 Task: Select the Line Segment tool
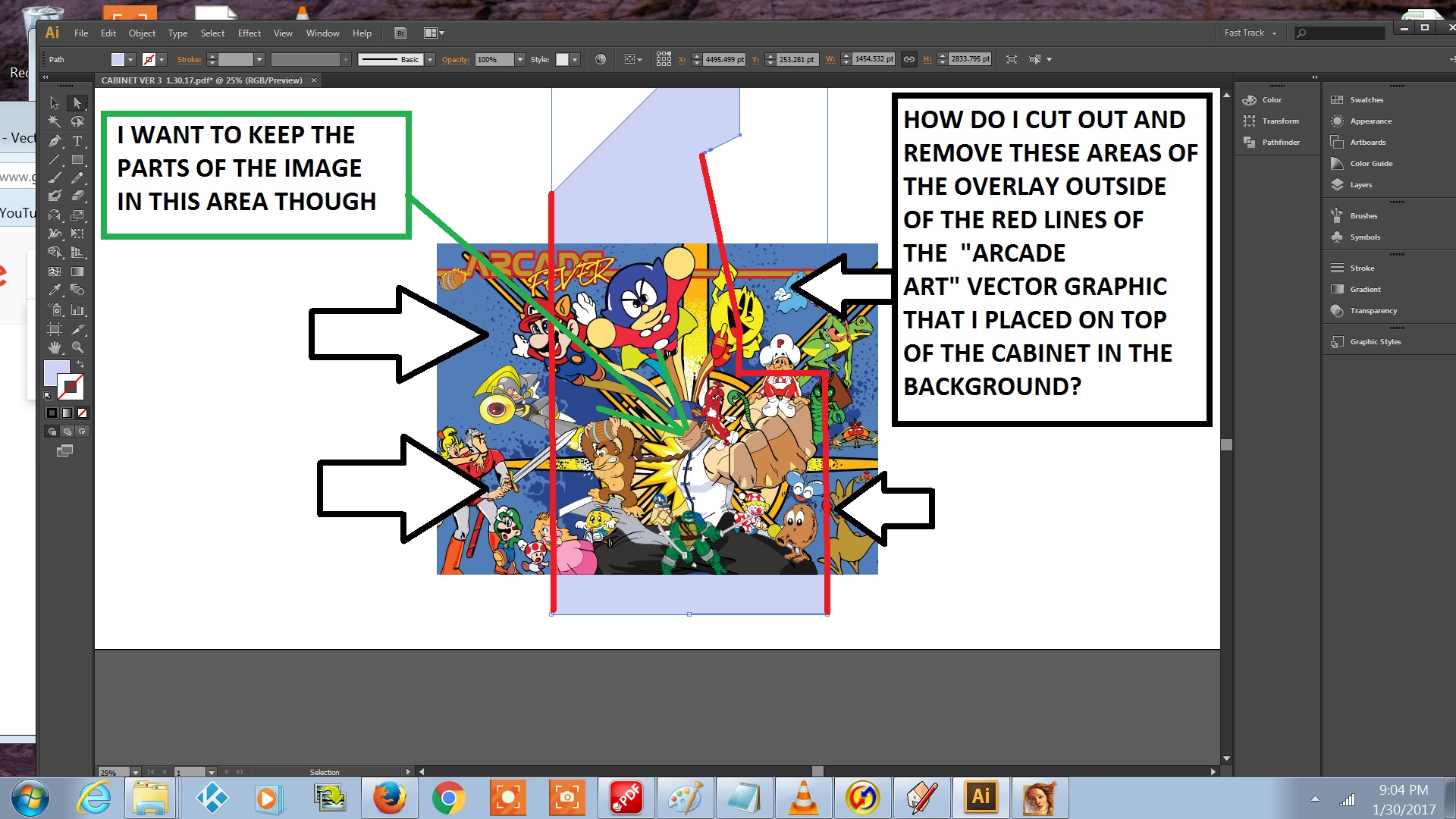[55, 159]
